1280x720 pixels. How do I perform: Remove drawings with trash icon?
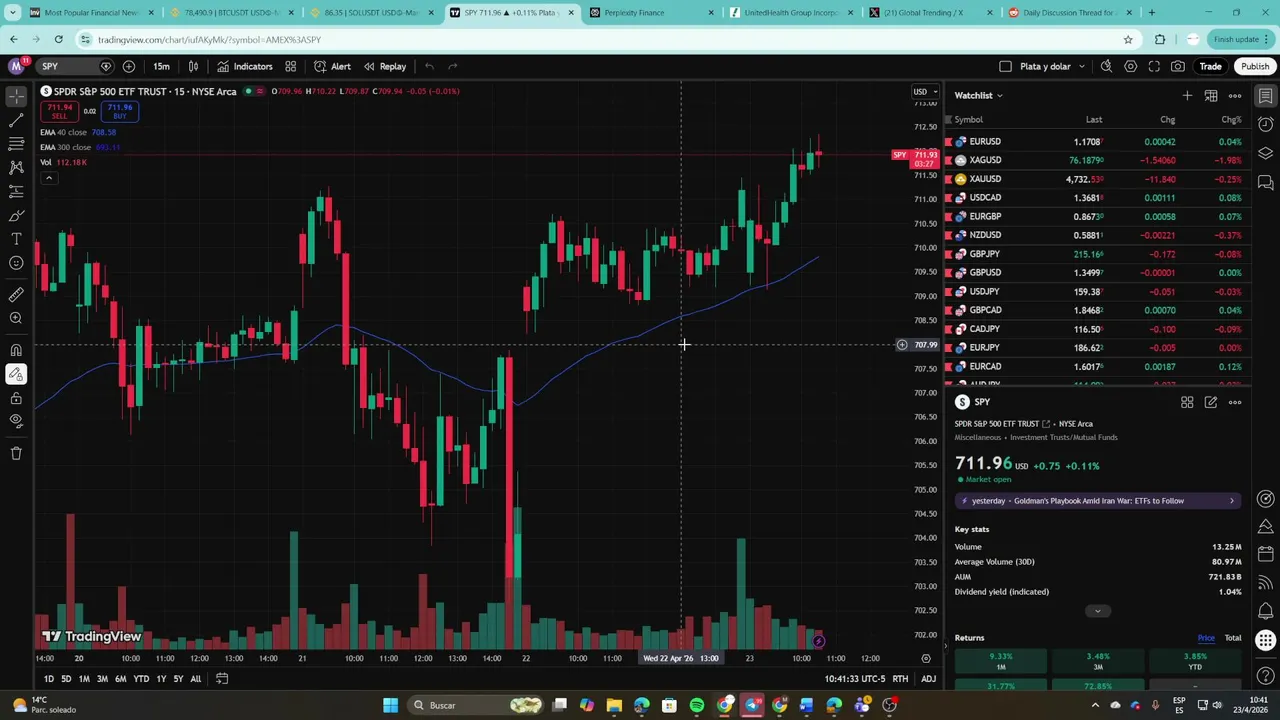(16, 453)
